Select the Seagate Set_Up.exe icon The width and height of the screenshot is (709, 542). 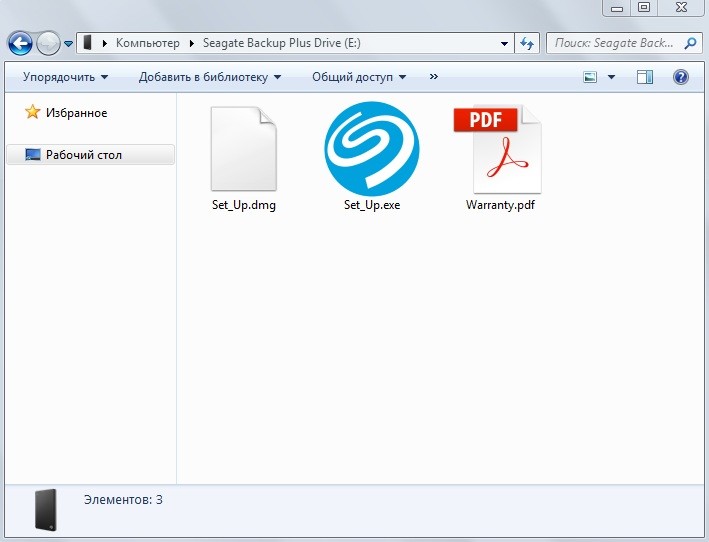coord(372,149)
